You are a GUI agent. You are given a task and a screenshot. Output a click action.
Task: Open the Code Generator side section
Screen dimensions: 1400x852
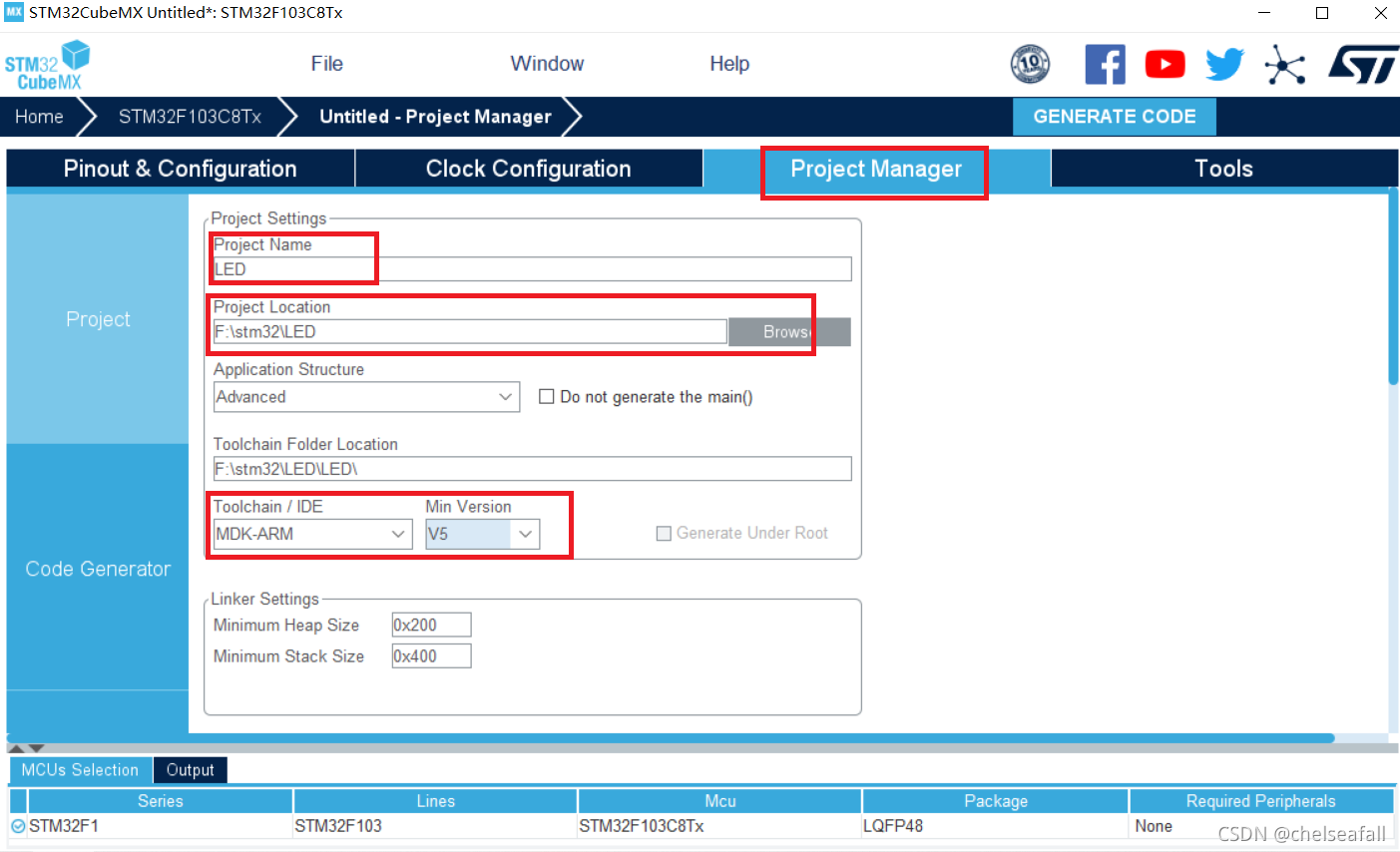(x=98, y=569)
